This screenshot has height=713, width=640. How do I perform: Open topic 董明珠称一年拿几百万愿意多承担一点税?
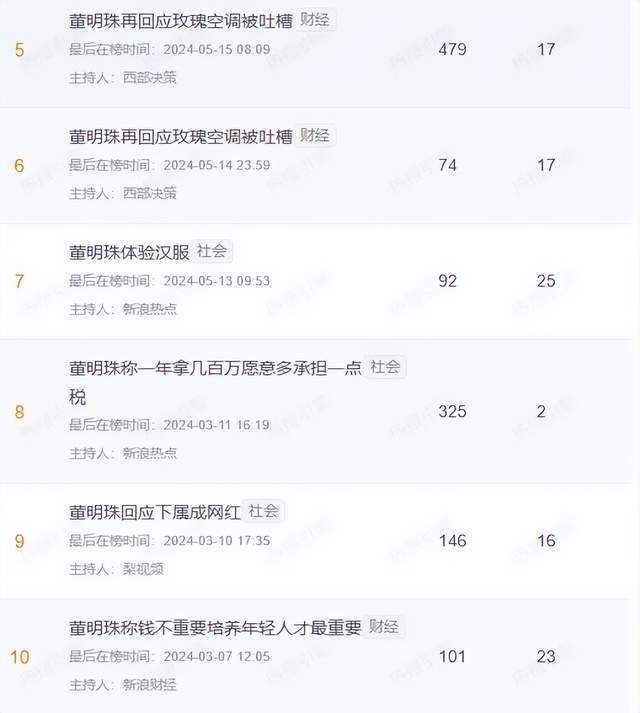(x=215, y=382)
